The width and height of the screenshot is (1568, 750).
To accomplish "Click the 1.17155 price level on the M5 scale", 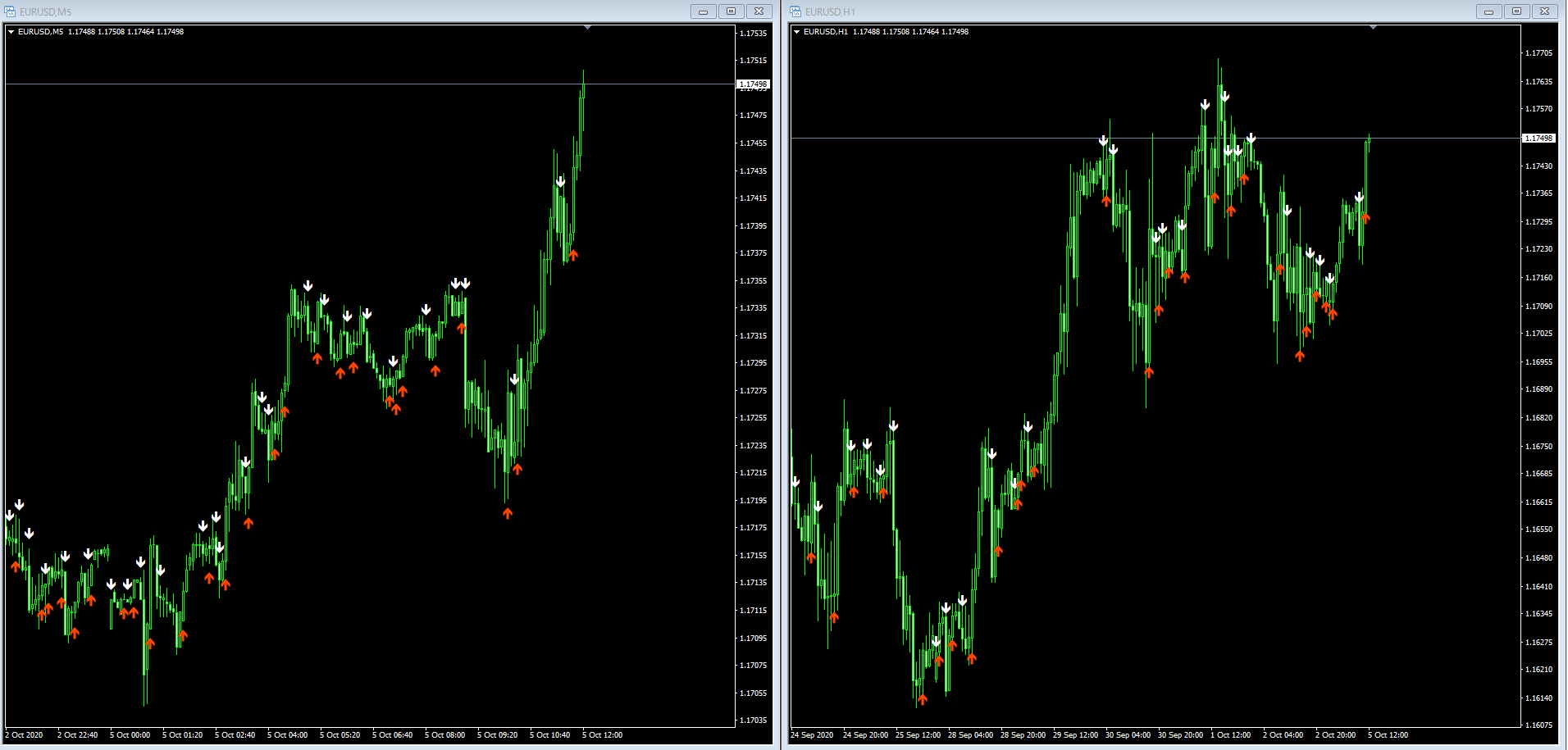I will click(754, 556).
